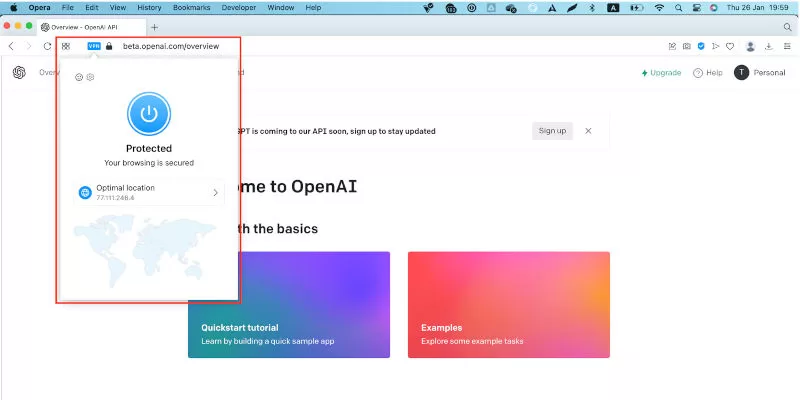Open the History menu
Screen dimensions: 800x400
[149, 8]
